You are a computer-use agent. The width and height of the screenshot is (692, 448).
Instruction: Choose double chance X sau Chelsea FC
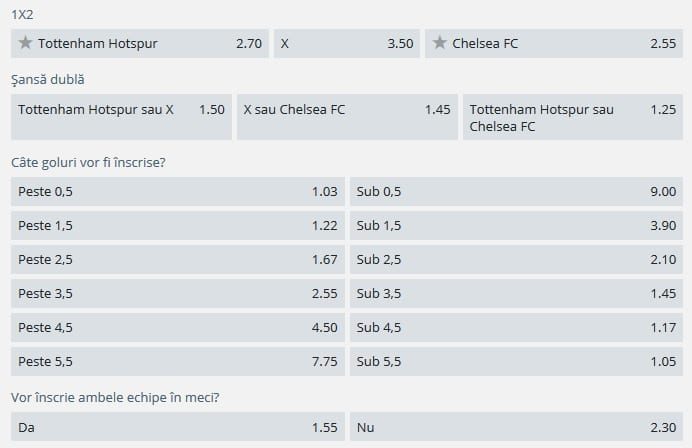tap(346, 110)
